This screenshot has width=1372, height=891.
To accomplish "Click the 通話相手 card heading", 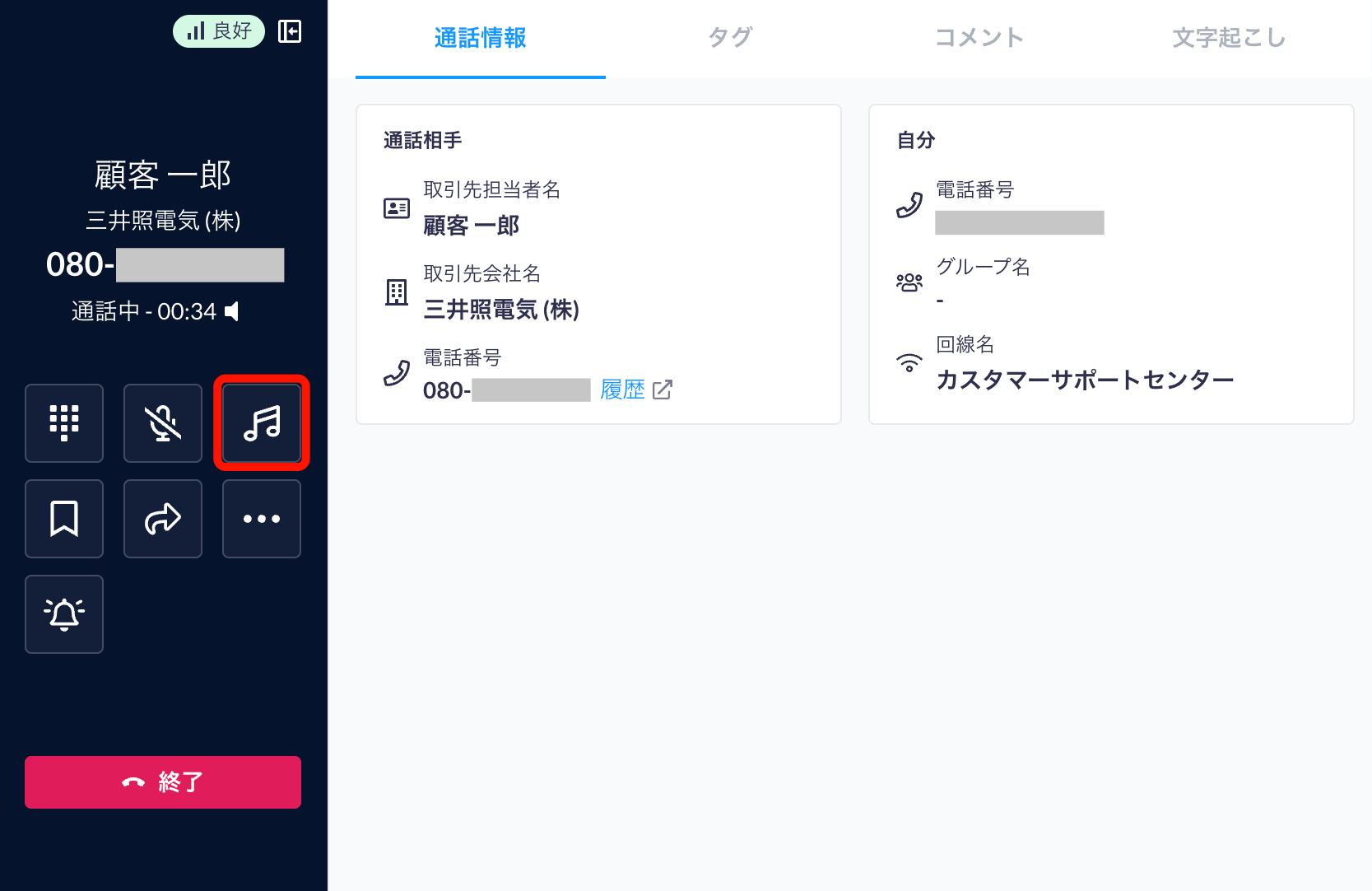I will pos(423,141).
